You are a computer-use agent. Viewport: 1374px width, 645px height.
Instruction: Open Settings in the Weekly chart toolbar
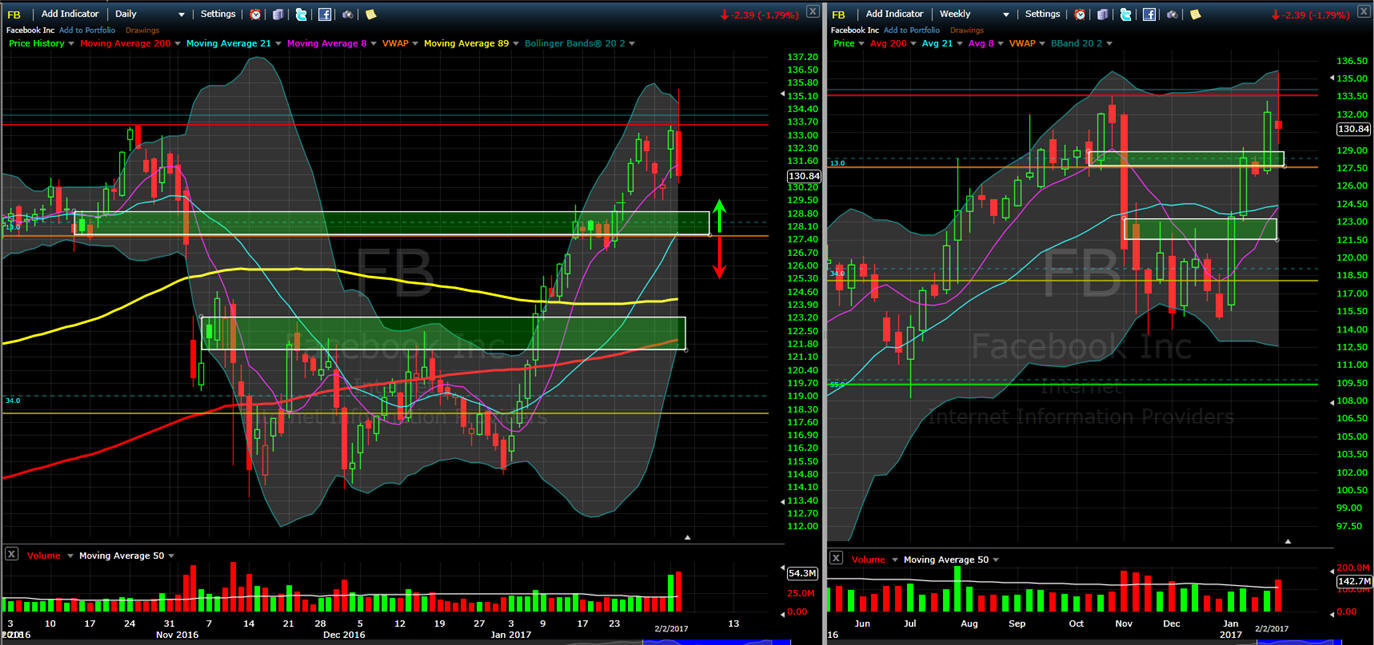click(x=1042, y=14)
